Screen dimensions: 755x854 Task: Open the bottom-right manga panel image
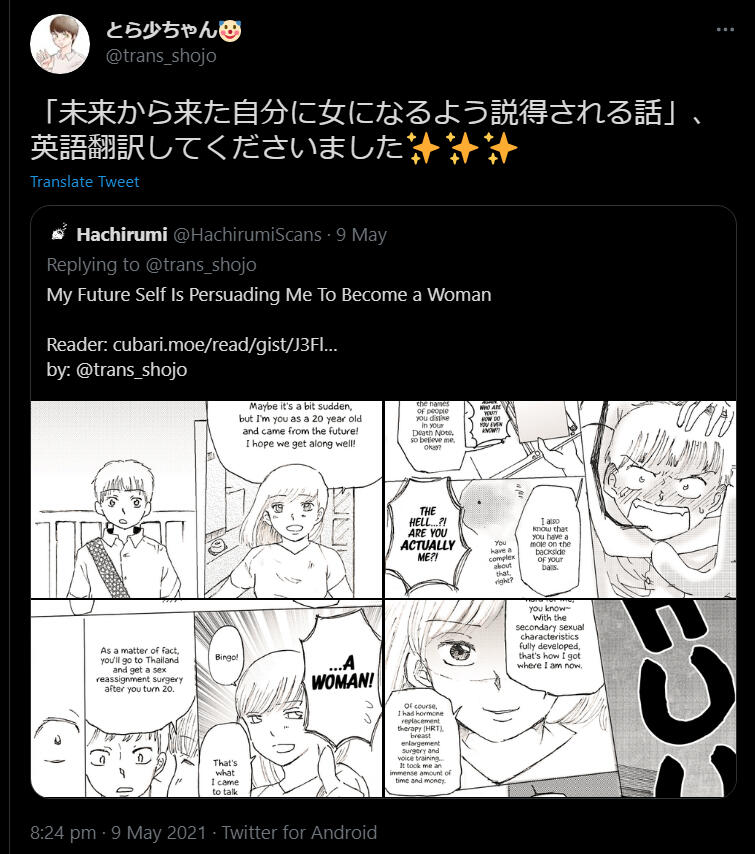click(x=560, y=698)
